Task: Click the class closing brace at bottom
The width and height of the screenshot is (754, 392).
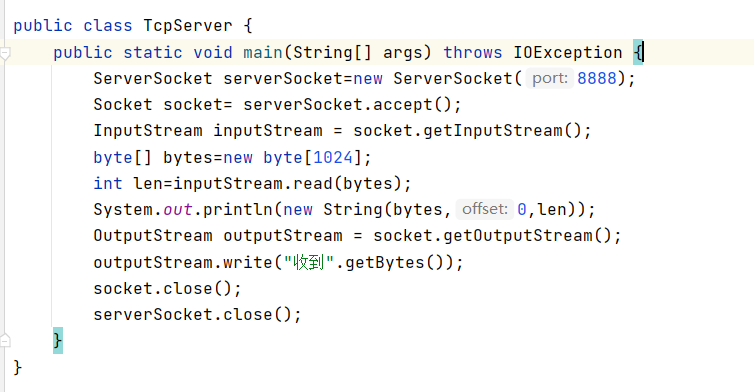Action: (x=18, y=367)
